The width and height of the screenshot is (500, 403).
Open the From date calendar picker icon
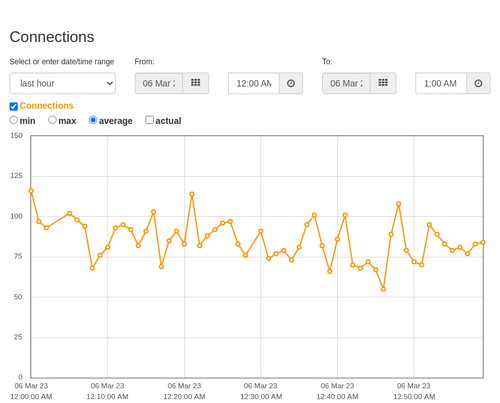click(196, 83)
